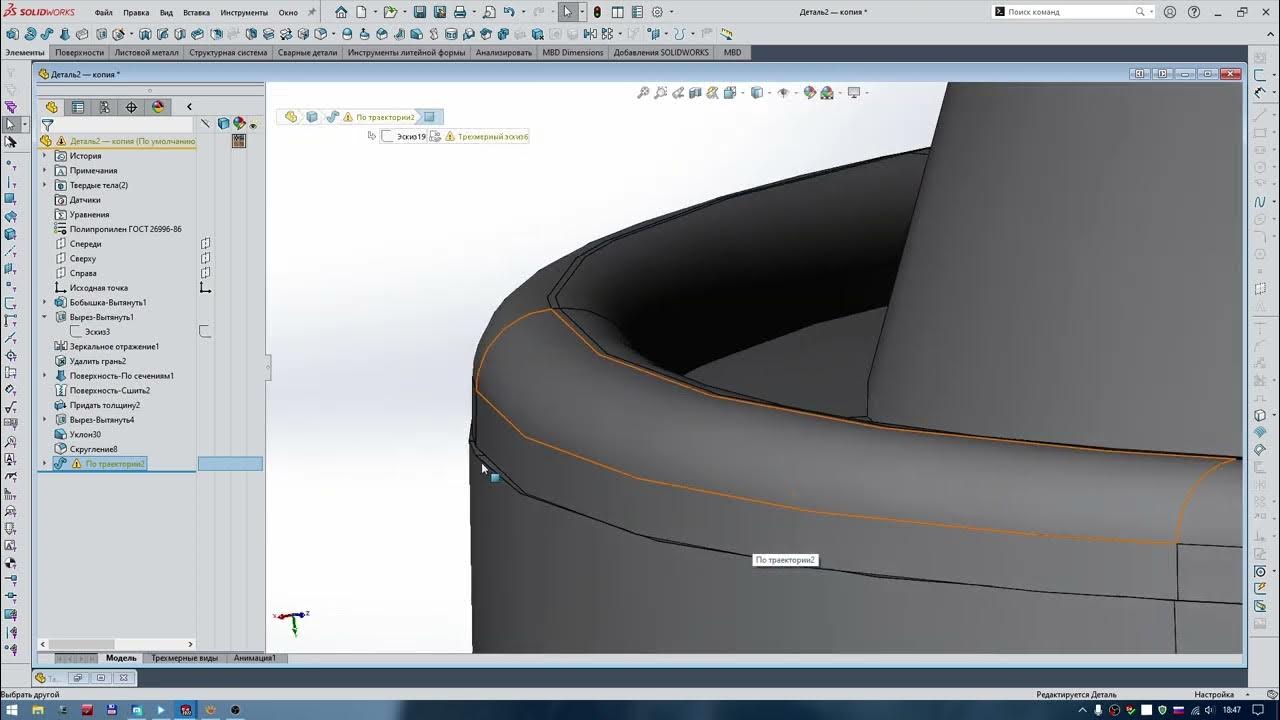The width and height of the screenshot is (1280, 720).
Task: Expand the Бобышка-Вытянуть1 feature arrow
Action: (x=44, y=302)
